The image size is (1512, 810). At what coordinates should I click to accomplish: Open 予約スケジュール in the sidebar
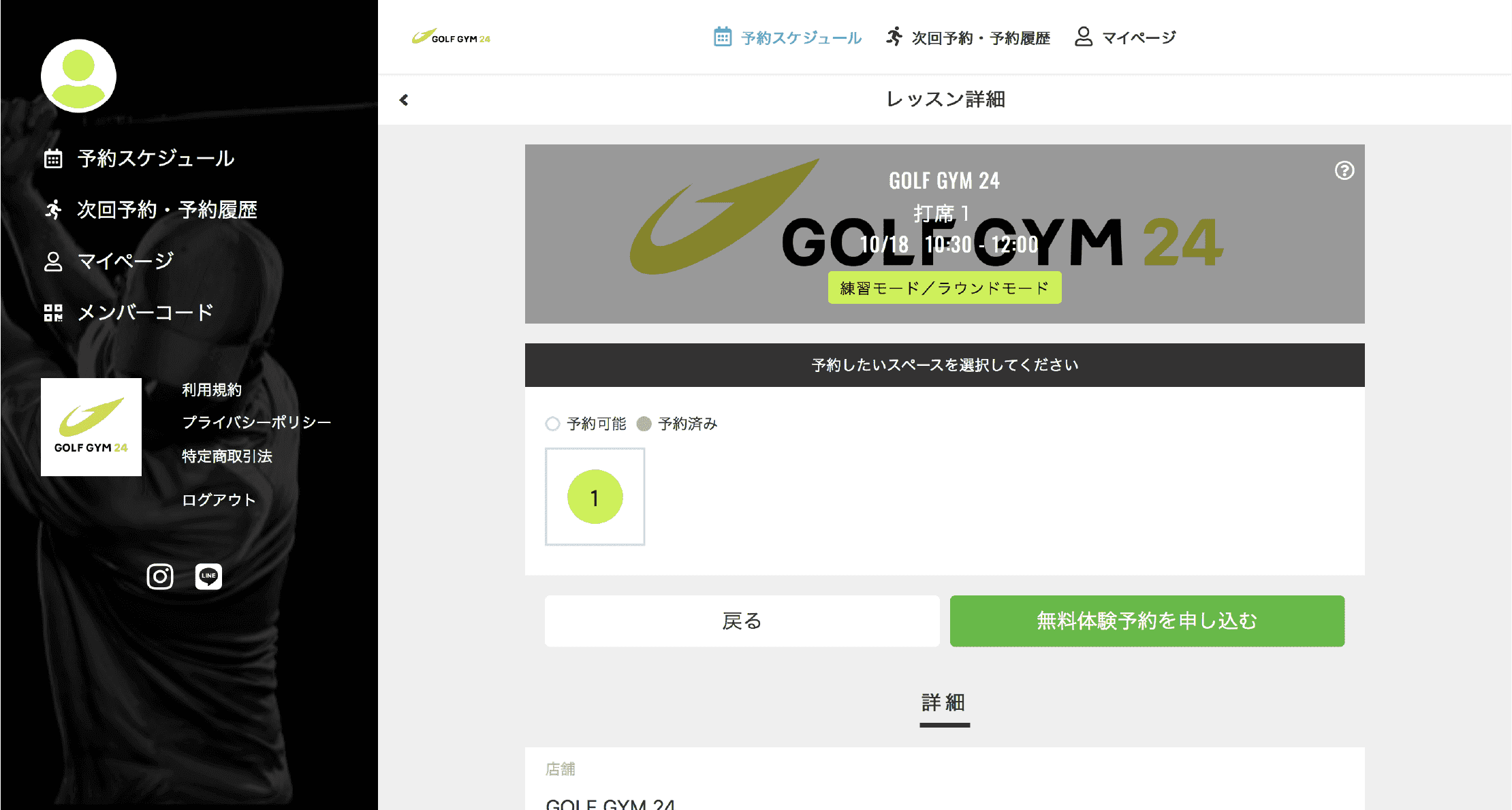(x=155, y=159)
